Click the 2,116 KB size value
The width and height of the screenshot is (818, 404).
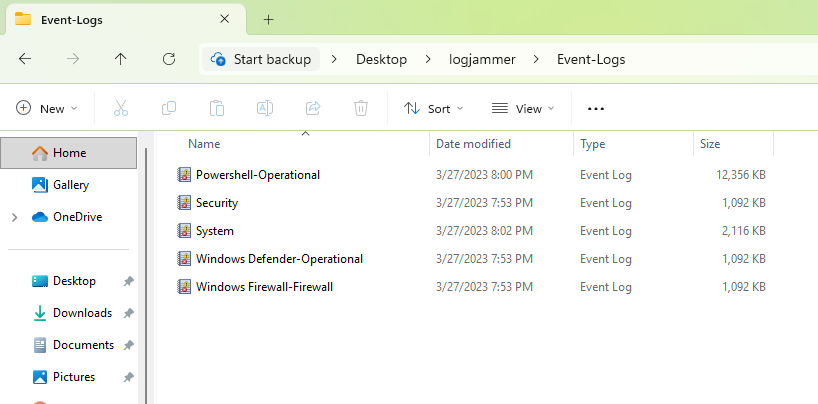[x=744, y=231]
